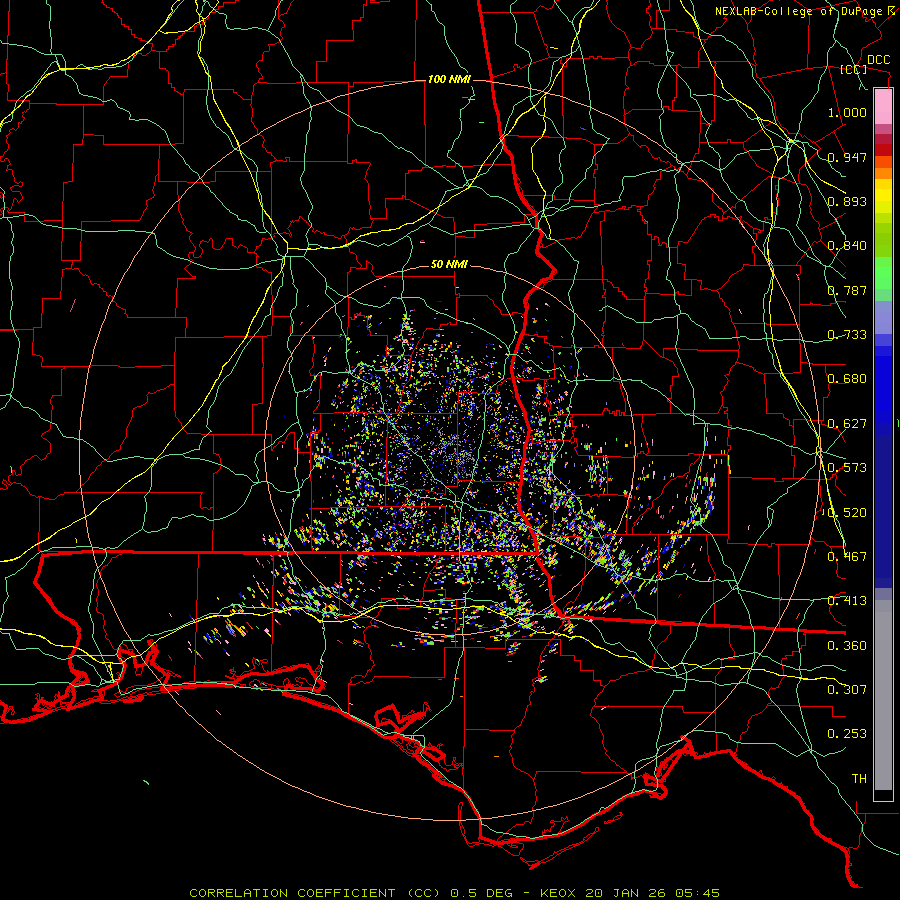Click the 0.893 scale value
Viewport: 900px width, 900px height.
click(x=847, y=201)
